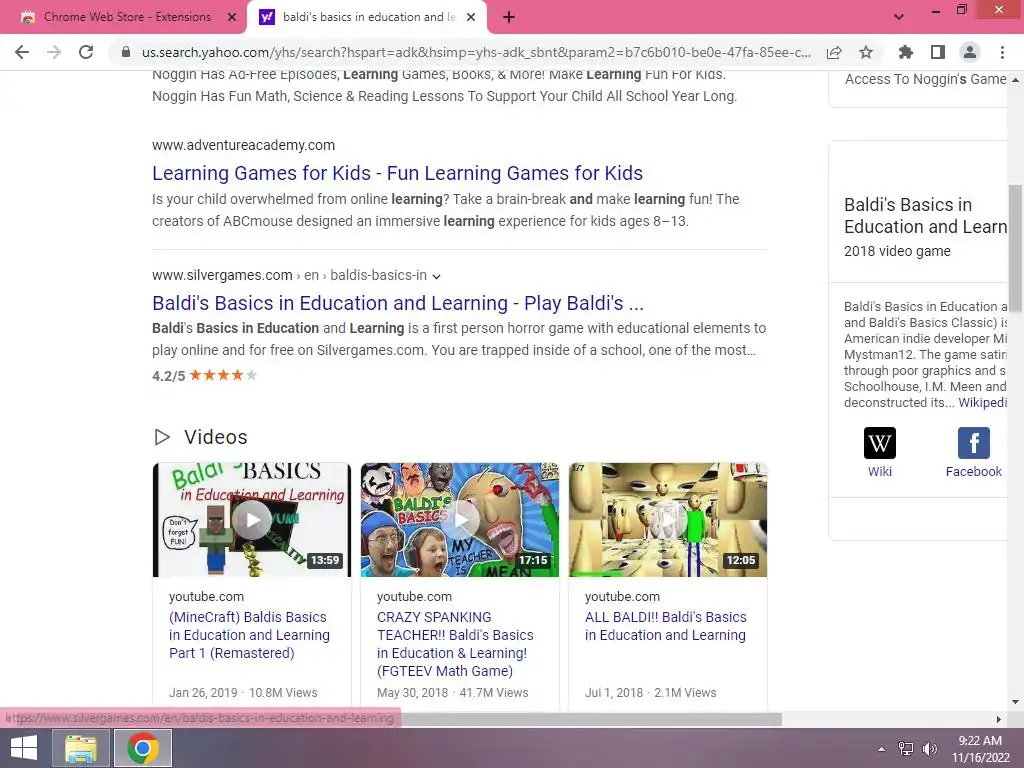Click the Chrome taskbar icon
Viewport: 1024px width, 768px height.
click(143, 748)
